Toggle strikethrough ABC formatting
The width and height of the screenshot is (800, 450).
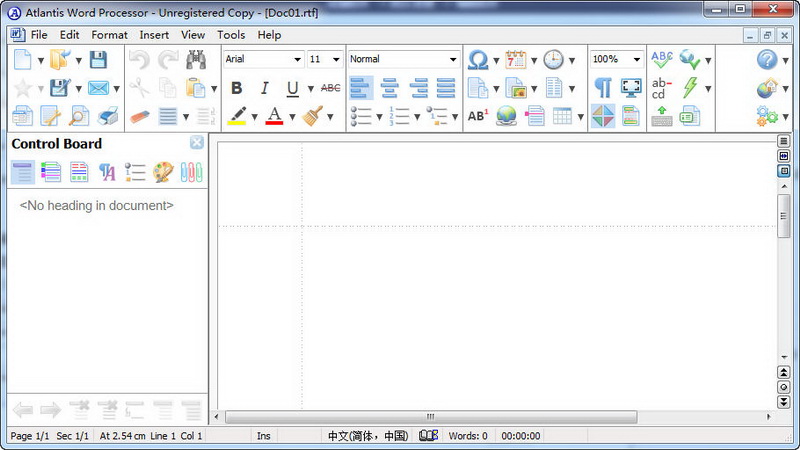click(331, 88)
